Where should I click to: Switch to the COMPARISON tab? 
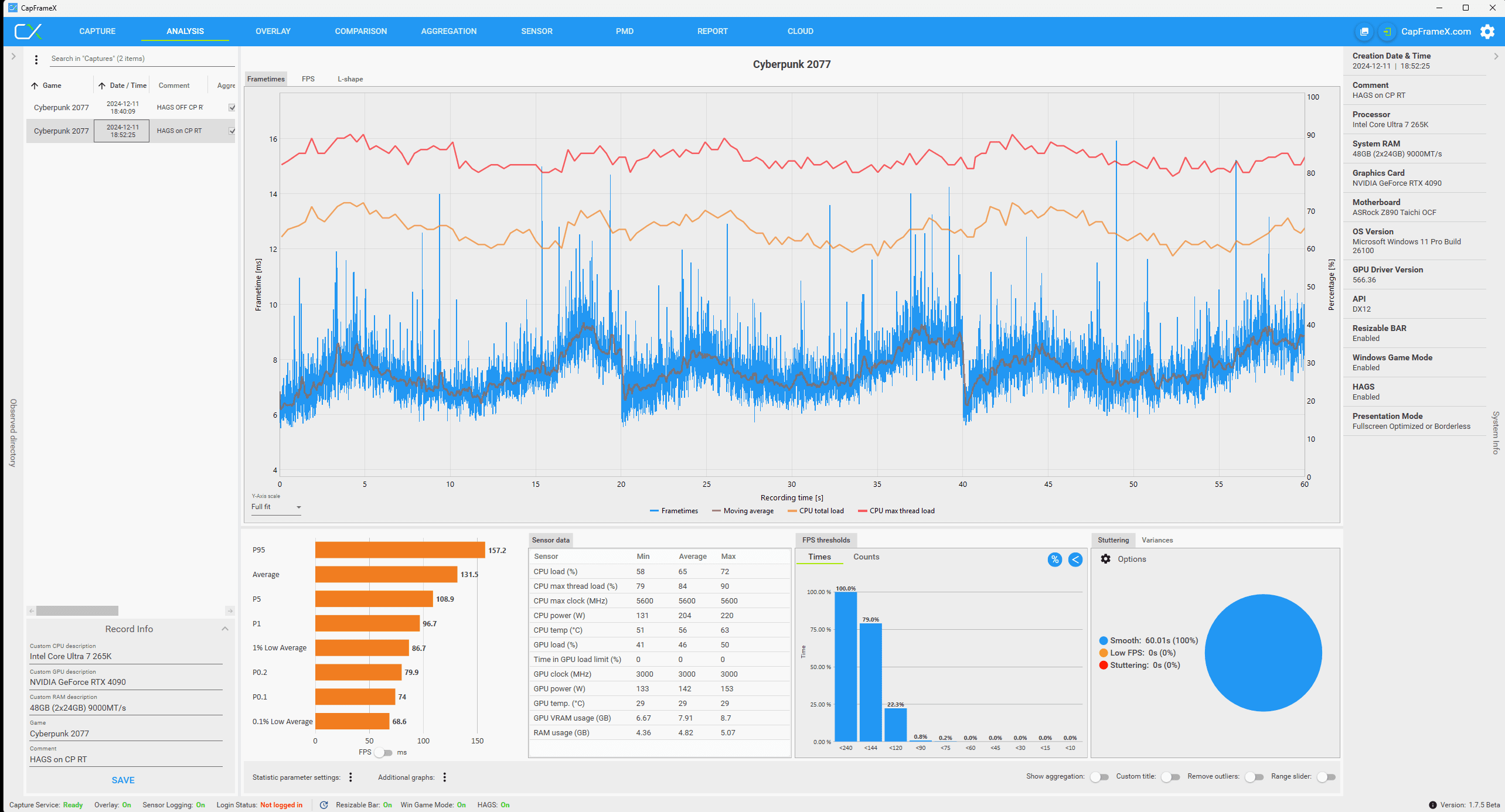[x=360, y=32]
